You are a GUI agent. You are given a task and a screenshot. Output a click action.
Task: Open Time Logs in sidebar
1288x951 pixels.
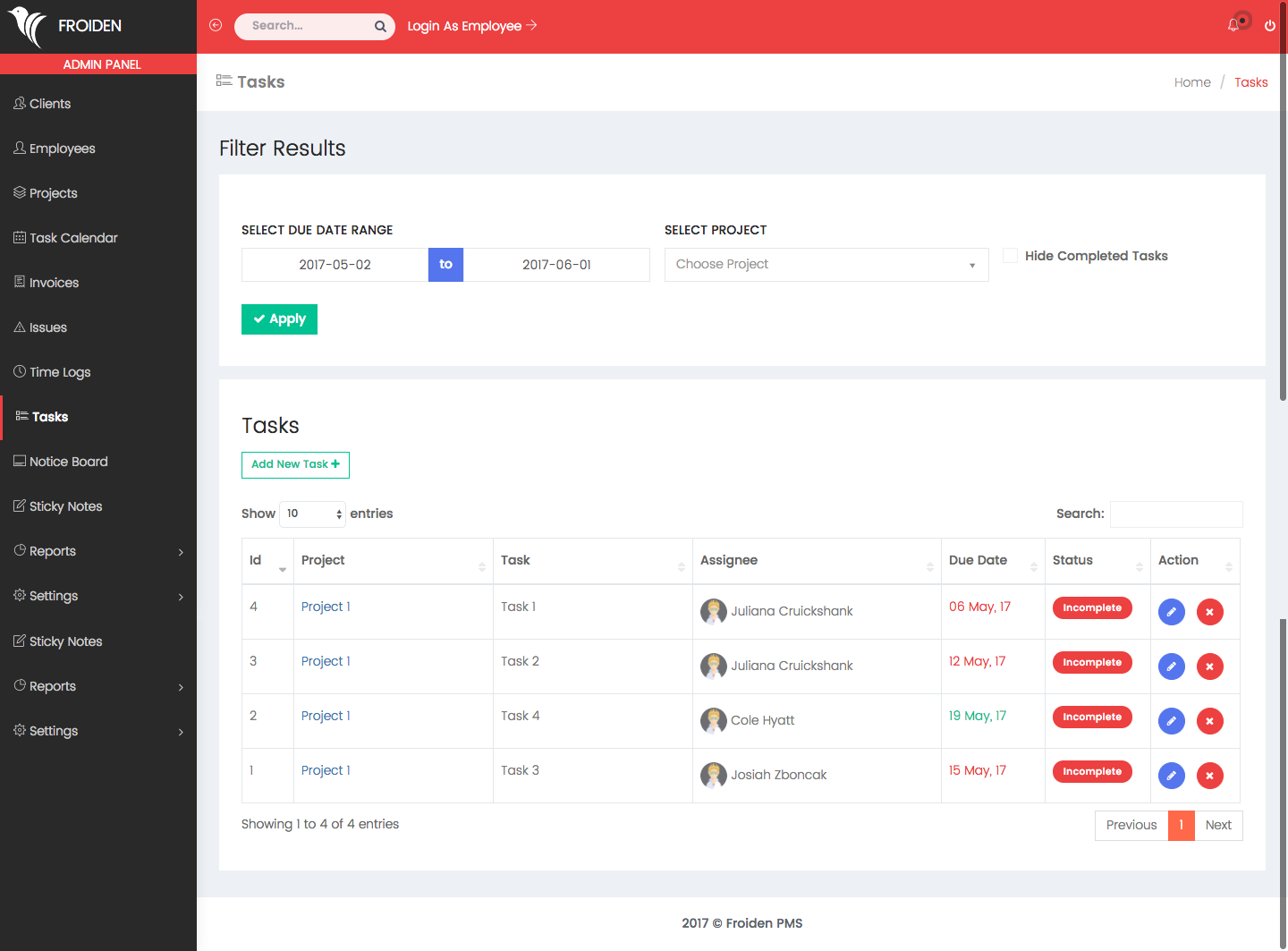click(x=60, y=372)
